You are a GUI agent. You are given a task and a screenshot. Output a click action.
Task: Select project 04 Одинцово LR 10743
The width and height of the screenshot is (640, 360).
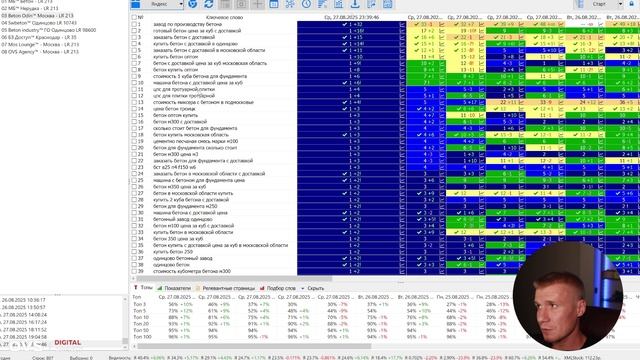(x=39, y=23)
